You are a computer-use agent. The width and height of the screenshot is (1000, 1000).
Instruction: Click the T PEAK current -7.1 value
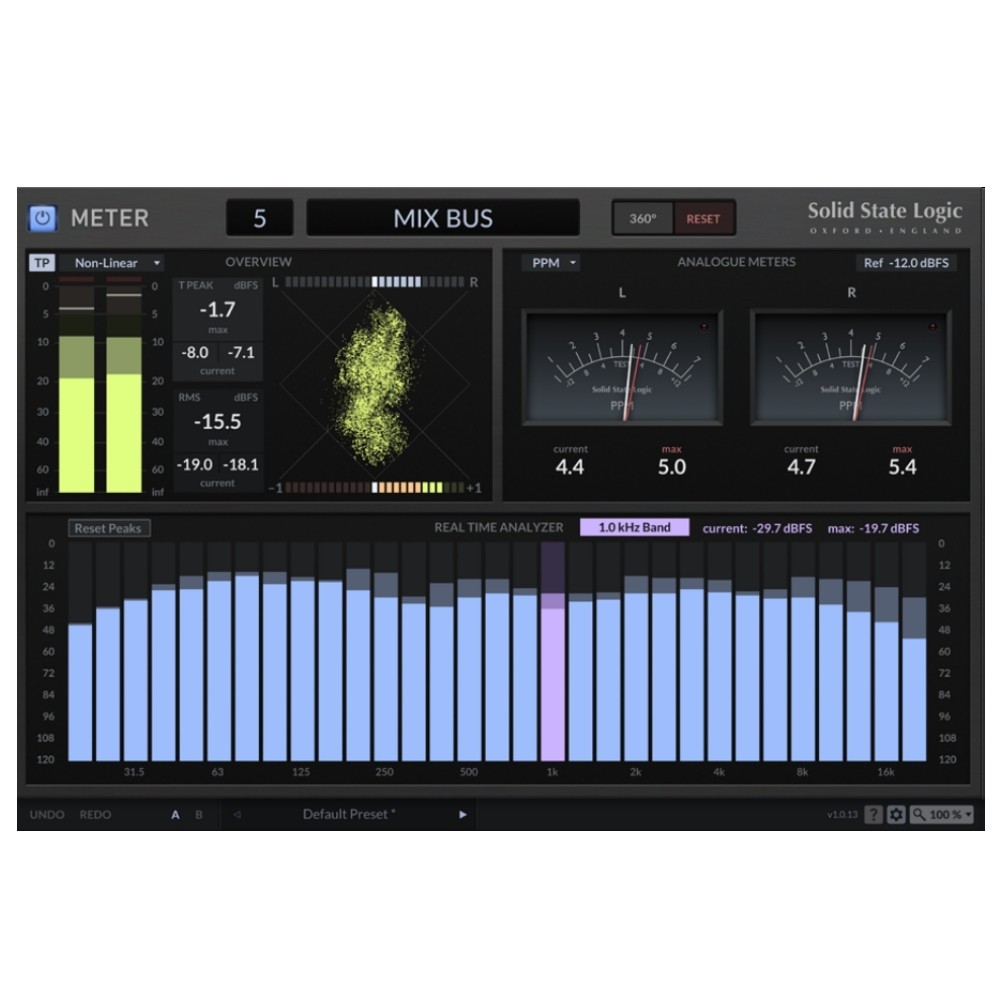tap(241, 352)
